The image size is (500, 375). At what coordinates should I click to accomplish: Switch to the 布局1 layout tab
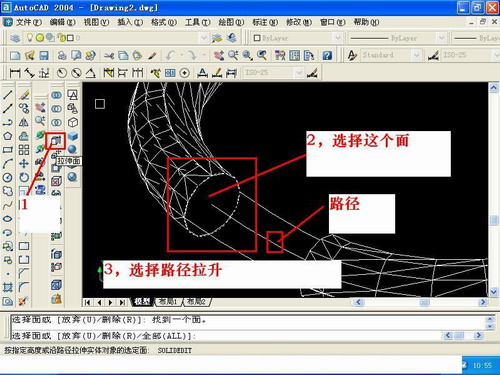pos(168,302)
